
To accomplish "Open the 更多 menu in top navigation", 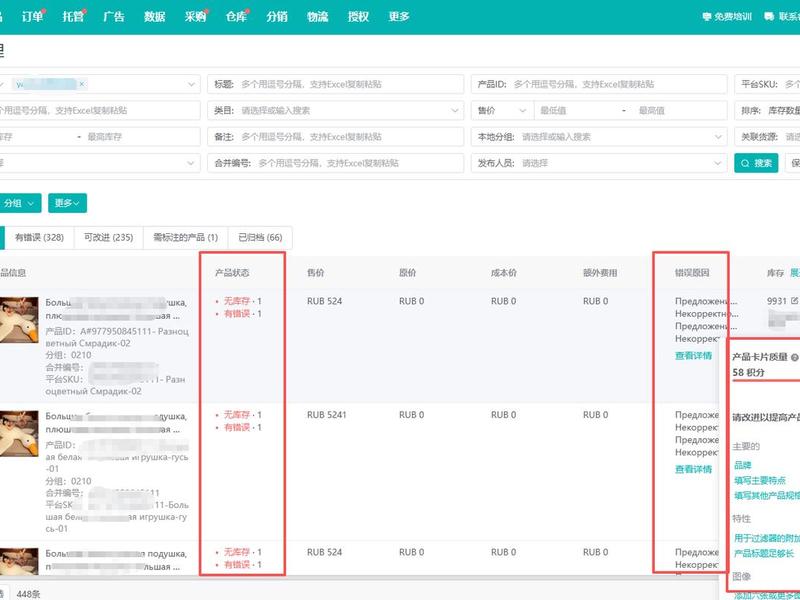I will [x=399, y=16].
